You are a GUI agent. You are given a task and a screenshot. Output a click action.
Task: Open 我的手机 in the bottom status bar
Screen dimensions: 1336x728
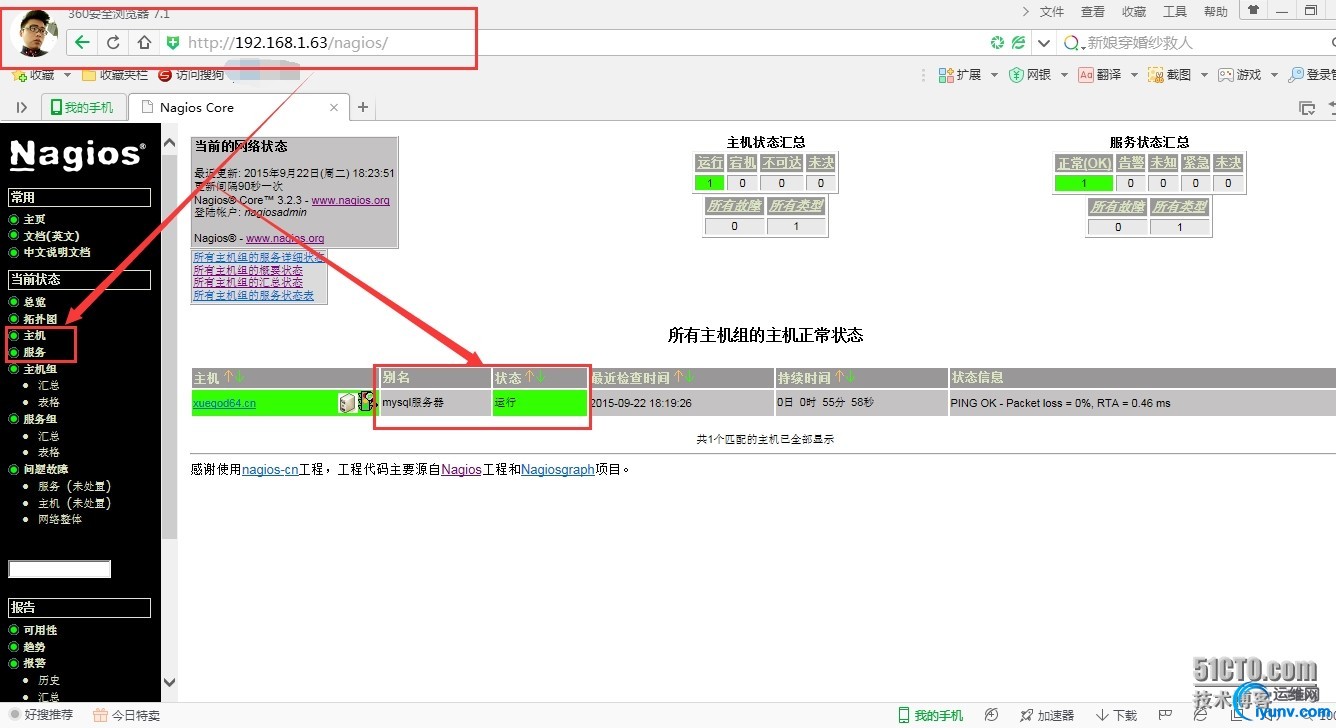pyautogui.click(x=930, y=715)
